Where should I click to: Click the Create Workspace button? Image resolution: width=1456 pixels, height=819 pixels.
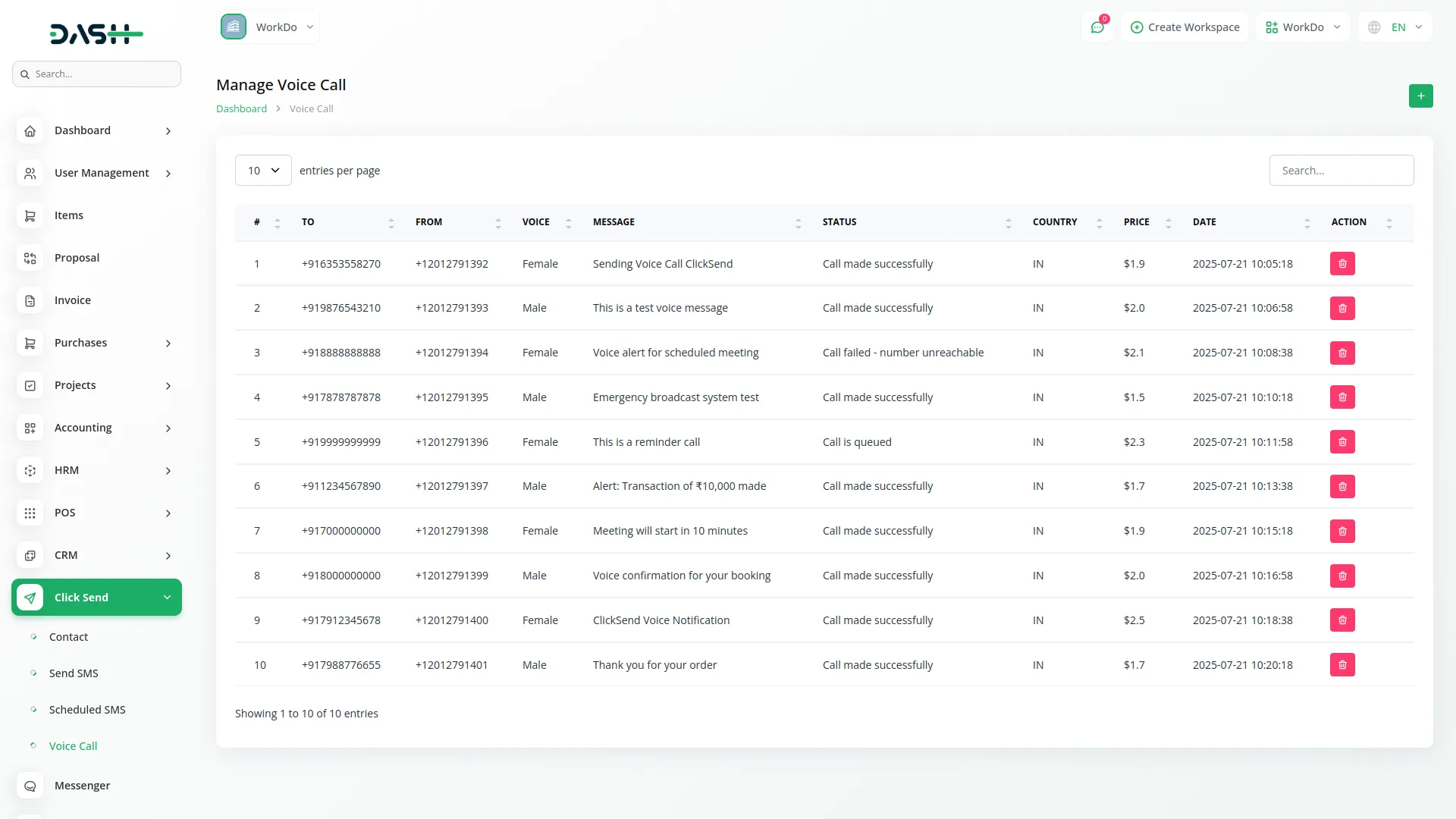pyautogui.click(x=1185, y=27)
